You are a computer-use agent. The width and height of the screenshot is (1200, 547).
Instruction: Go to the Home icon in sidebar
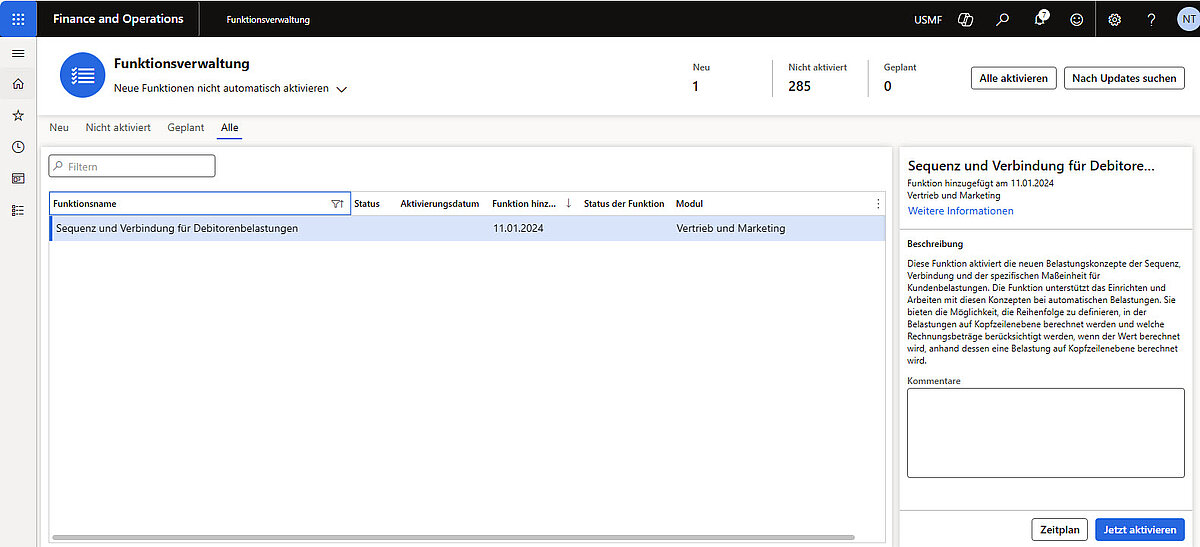[x=18, y=84]
